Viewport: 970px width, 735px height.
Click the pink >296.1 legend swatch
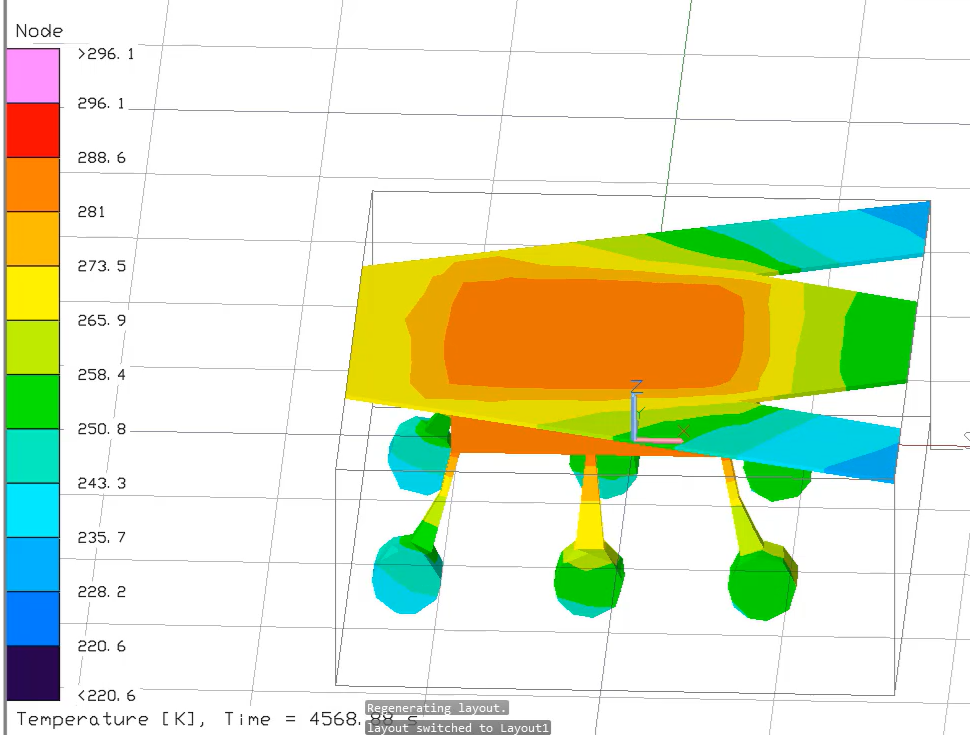pyautogui.click(x=33, y=75)
